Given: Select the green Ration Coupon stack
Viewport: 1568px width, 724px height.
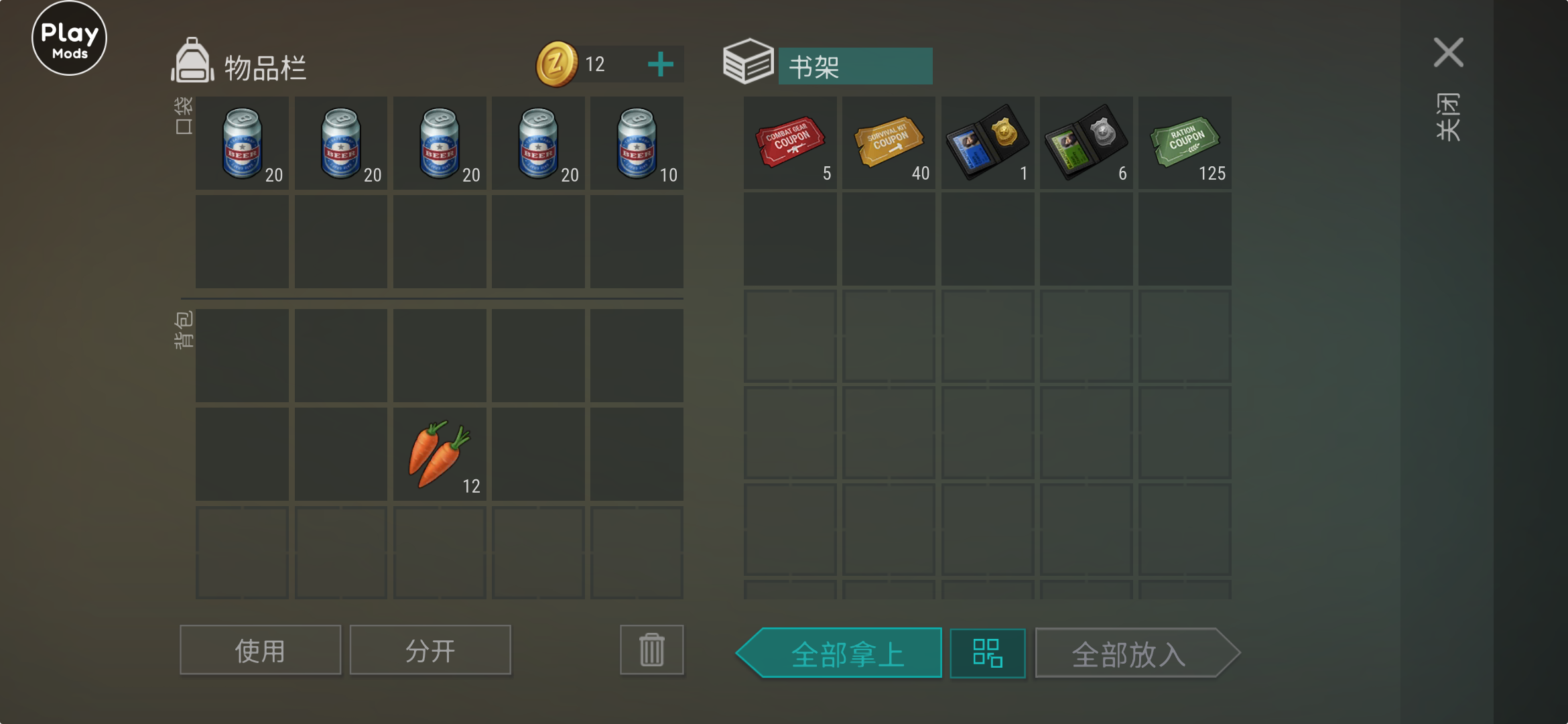Looking at the screenshot, I should (x=1185, y=142).
